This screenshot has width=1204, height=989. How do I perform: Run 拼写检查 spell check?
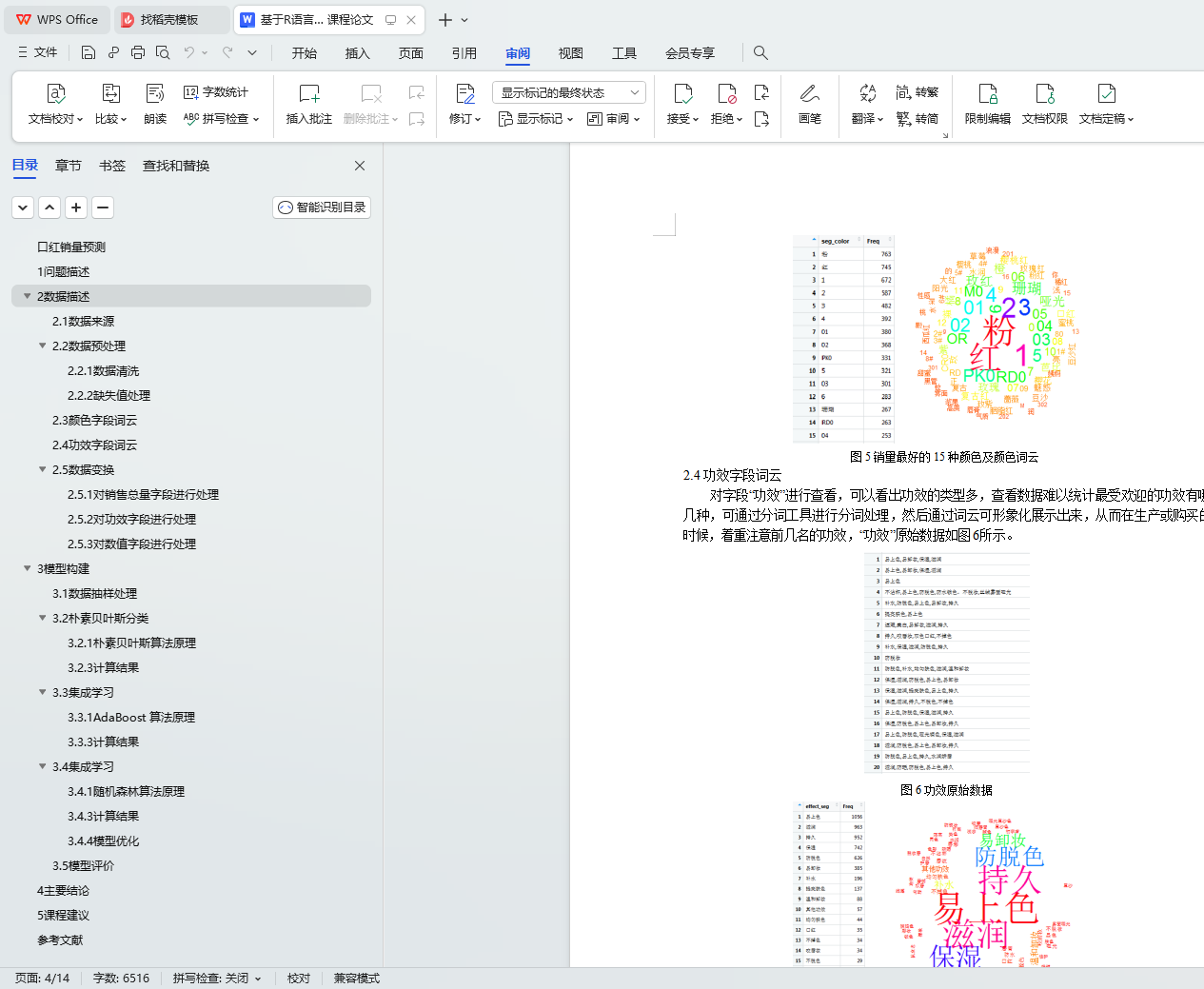pos(221,119)
